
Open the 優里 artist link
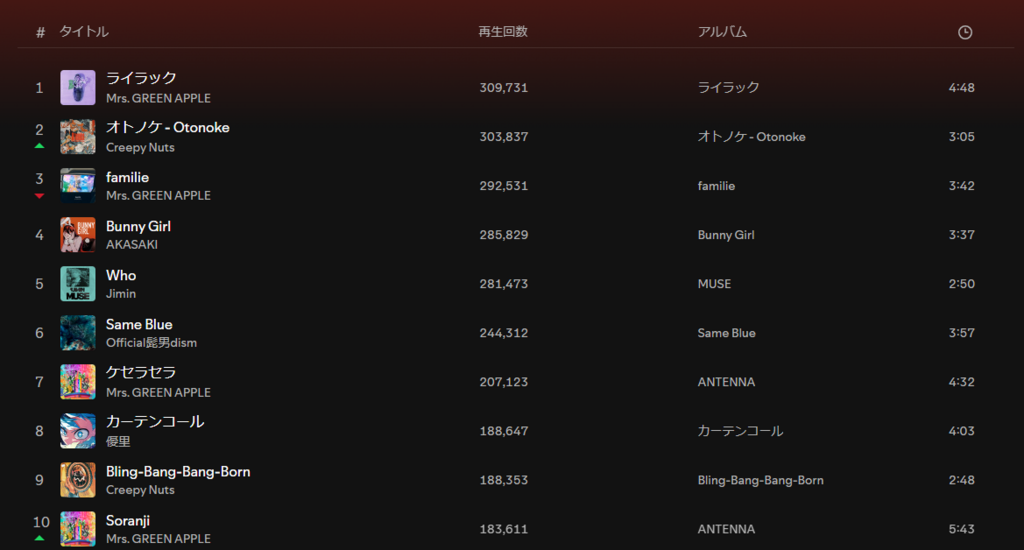click(x=118, y=441)
